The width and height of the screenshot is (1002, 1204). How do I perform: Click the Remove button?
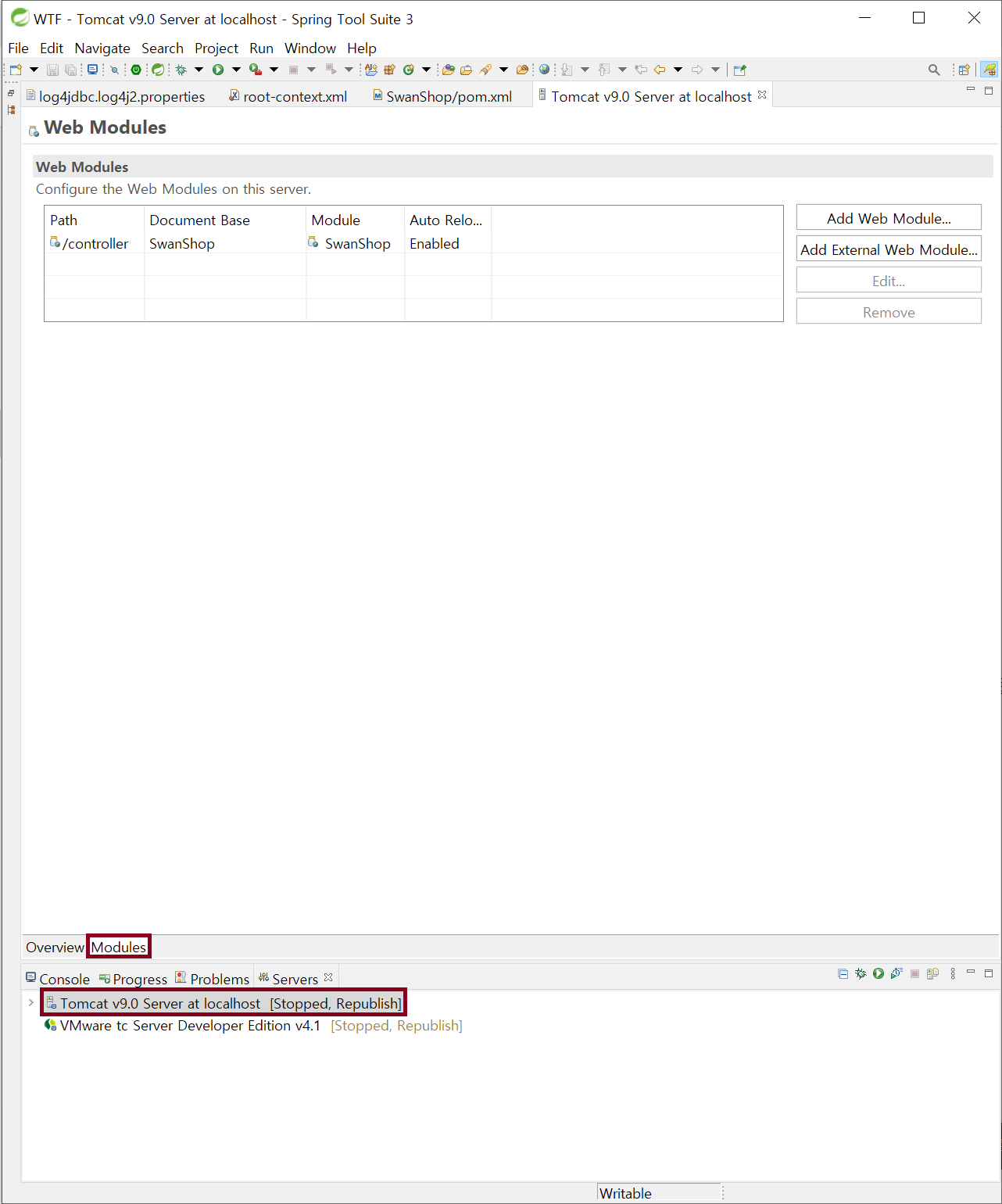[889, 312]
